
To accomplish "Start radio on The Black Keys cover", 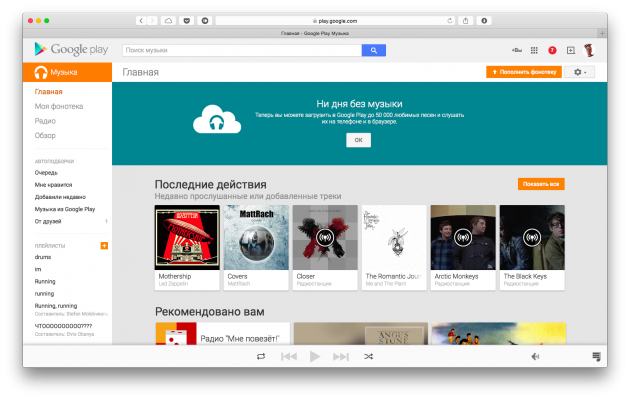I will (x=532, y=237).
